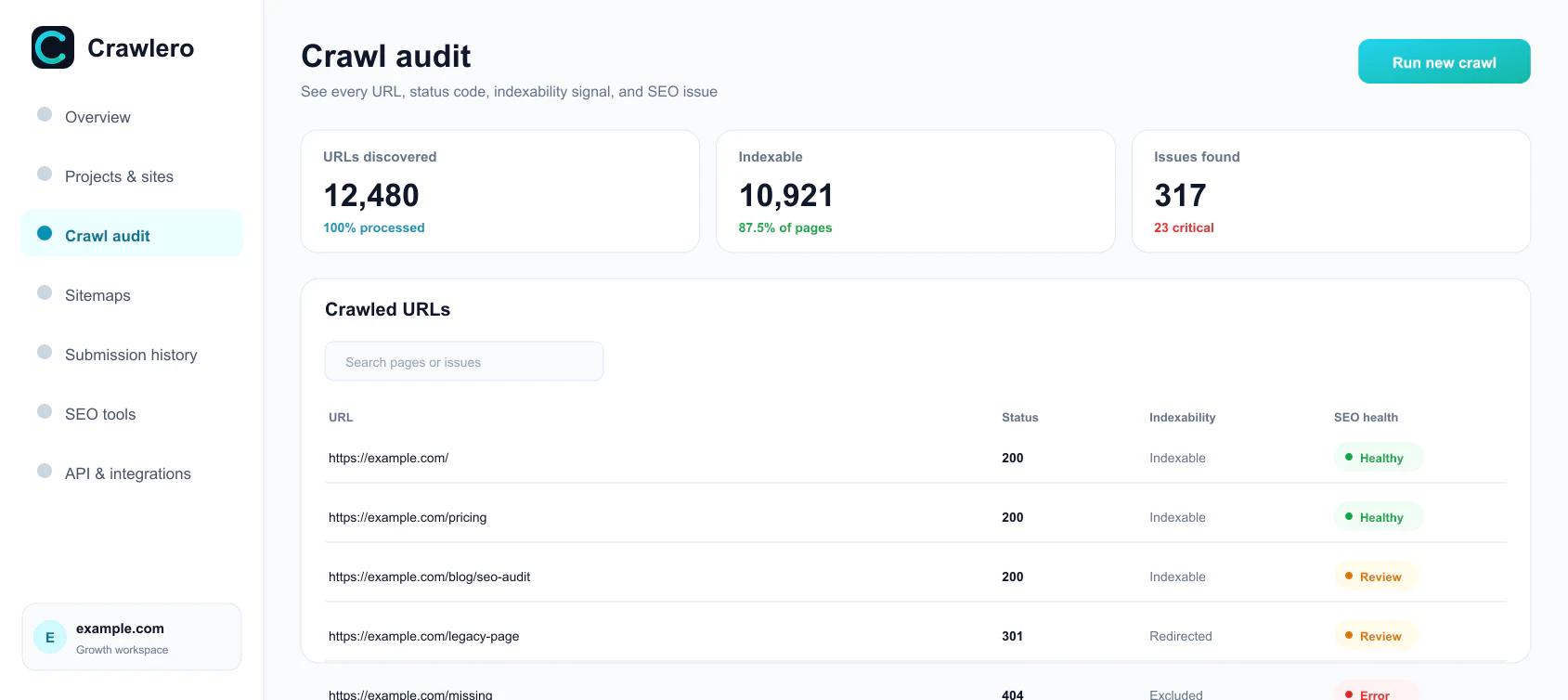Click Indexable value in blog/seo-audit row
1568x700 pixels.
coord(1177,577)
